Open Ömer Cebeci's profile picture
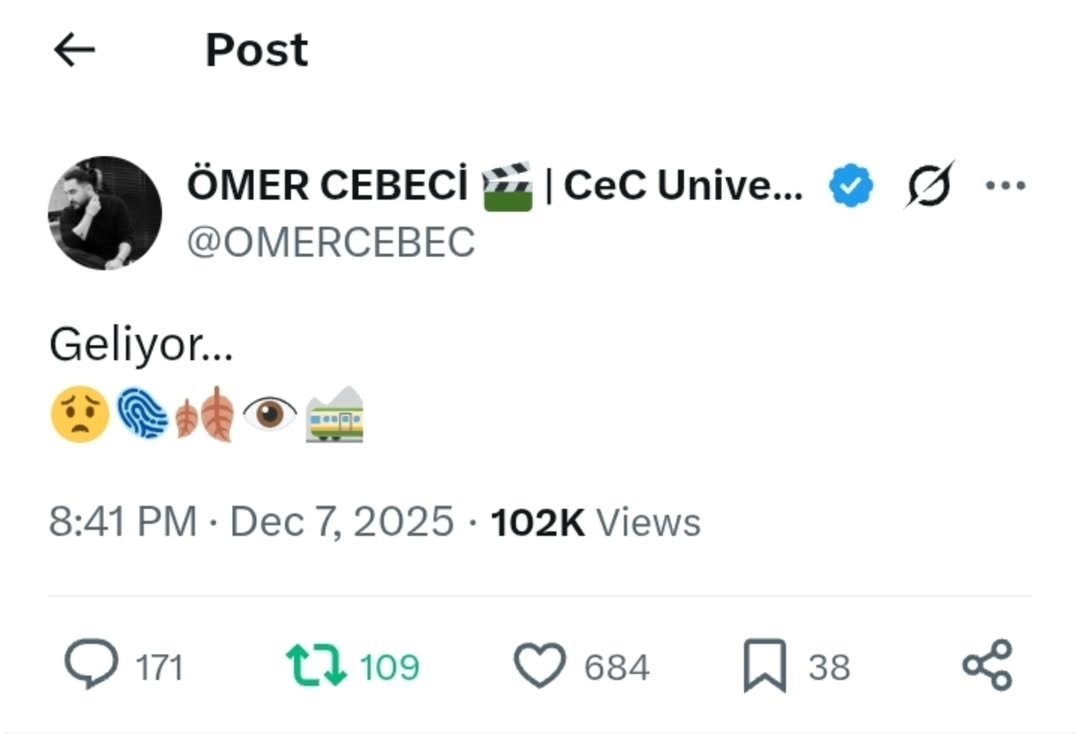Image resolution: width=1080 pixels, height=734 pixels. tap(105, 213)
